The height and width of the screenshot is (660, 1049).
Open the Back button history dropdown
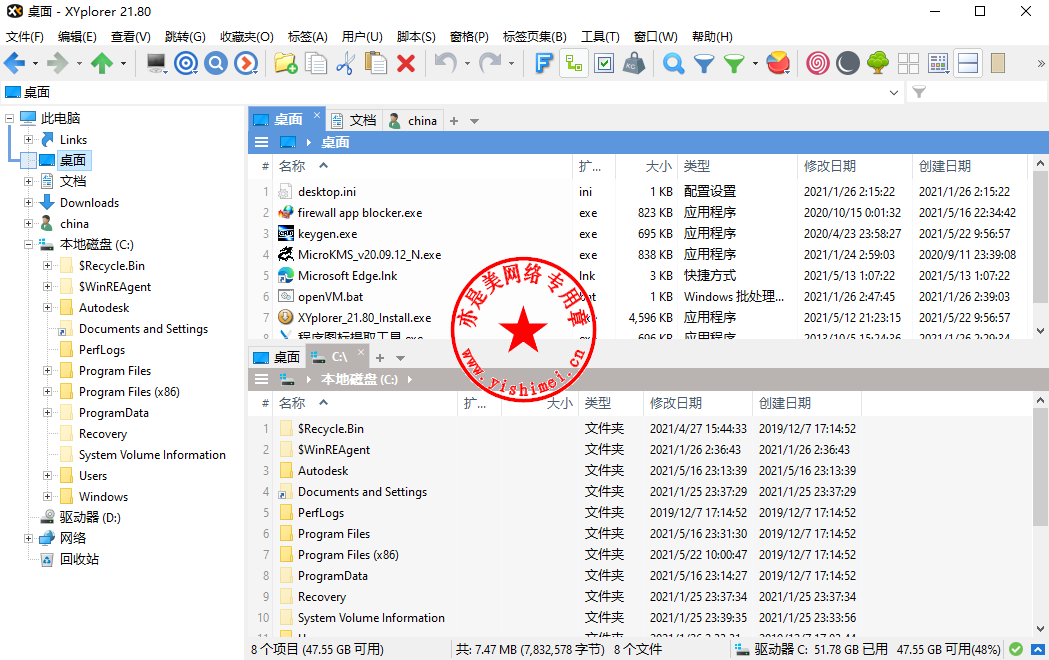[x=35, y=64]
